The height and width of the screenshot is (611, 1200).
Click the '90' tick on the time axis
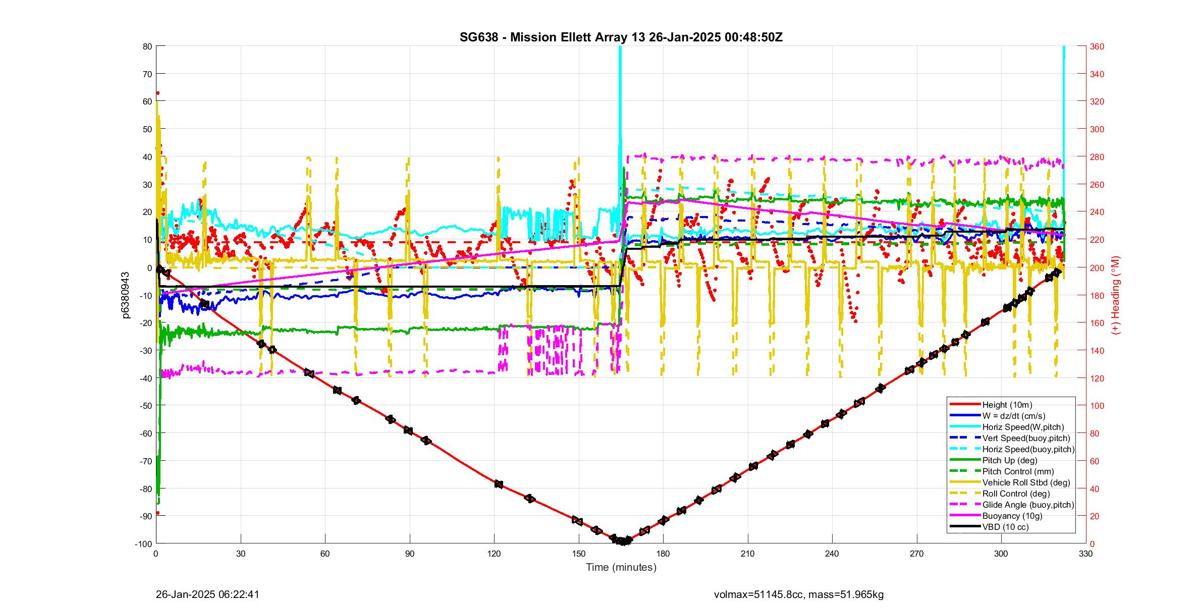click(x=409, y=552)
